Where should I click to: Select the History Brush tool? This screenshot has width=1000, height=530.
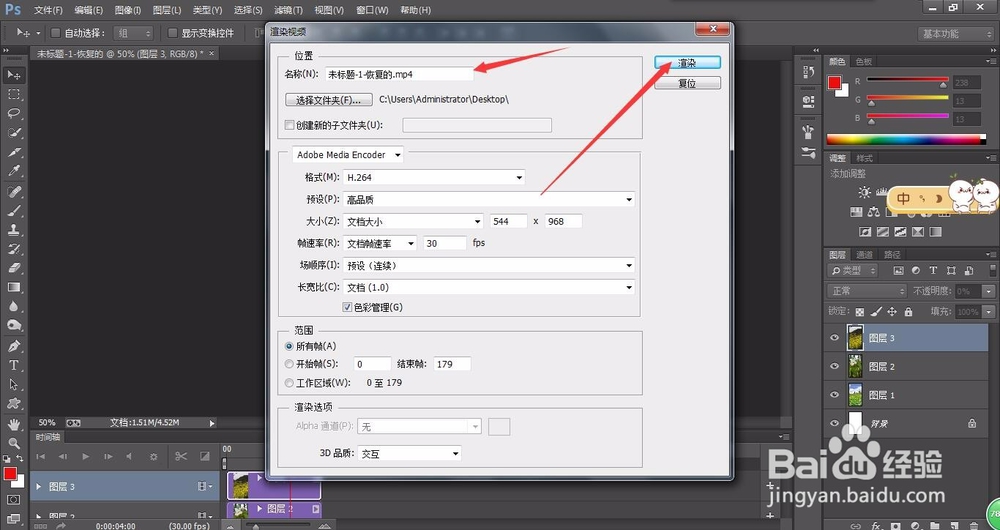13,249
